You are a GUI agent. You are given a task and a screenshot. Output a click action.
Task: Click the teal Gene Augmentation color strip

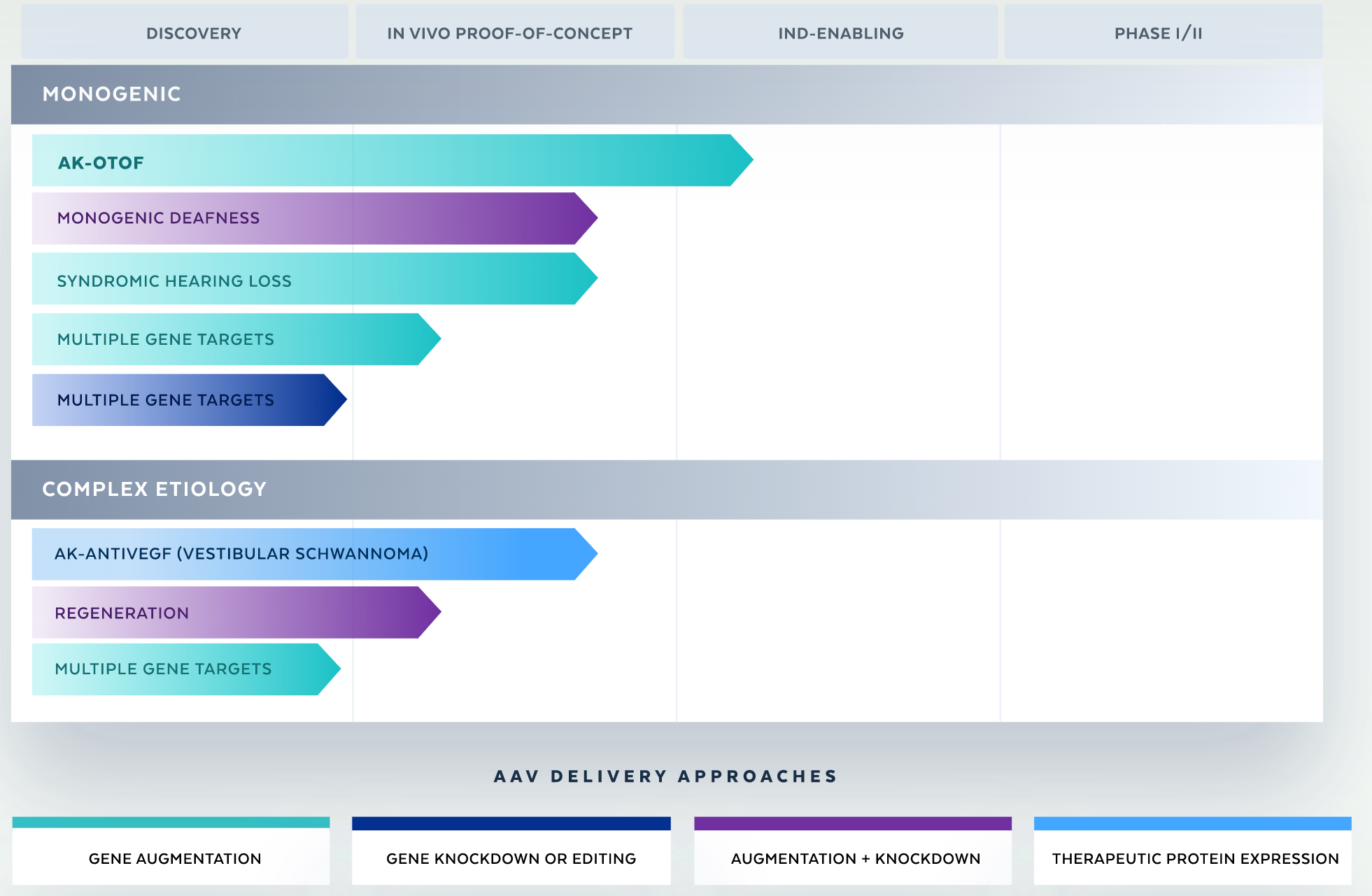click(171, 823)
